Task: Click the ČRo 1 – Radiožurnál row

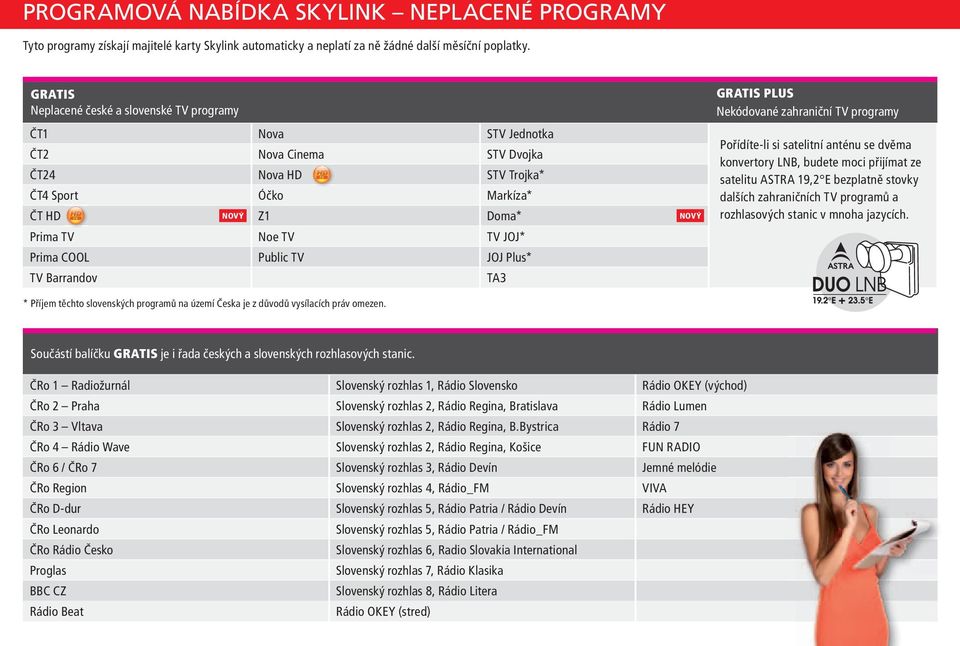Action: [175, 385]
